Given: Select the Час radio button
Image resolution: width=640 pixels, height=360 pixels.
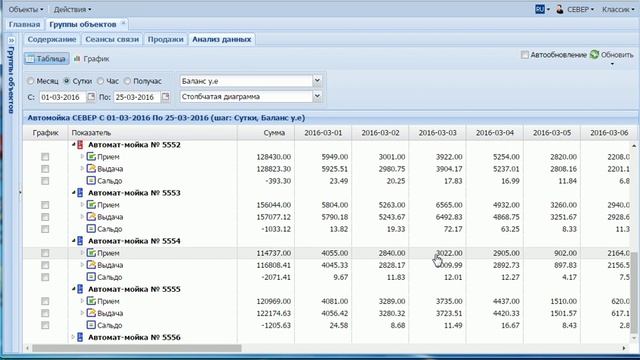Looking at the screenshot, I should pos(100,81).
